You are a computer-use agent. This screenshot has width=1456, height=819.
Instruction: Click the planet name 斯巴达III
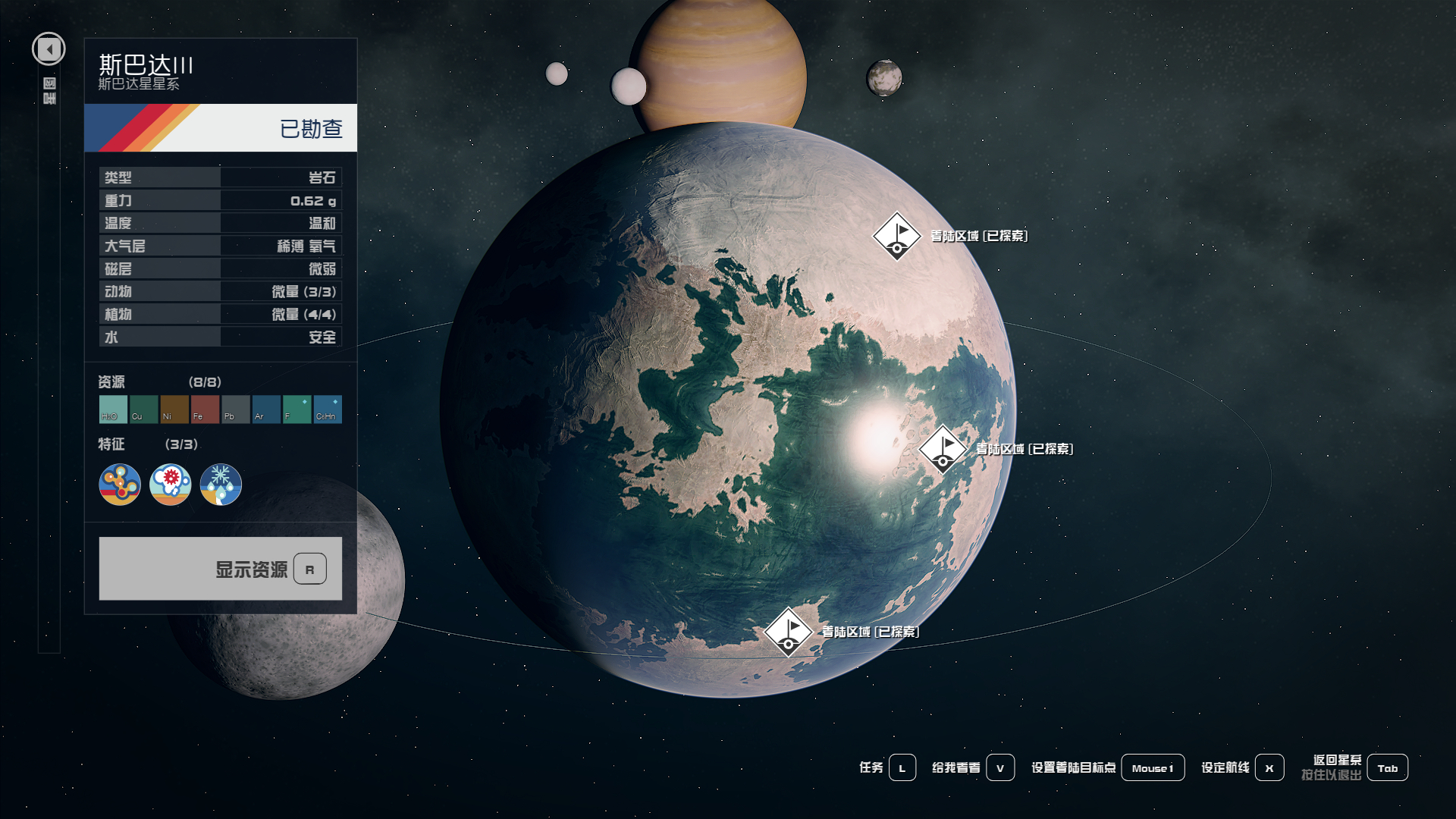coord(146,64)
